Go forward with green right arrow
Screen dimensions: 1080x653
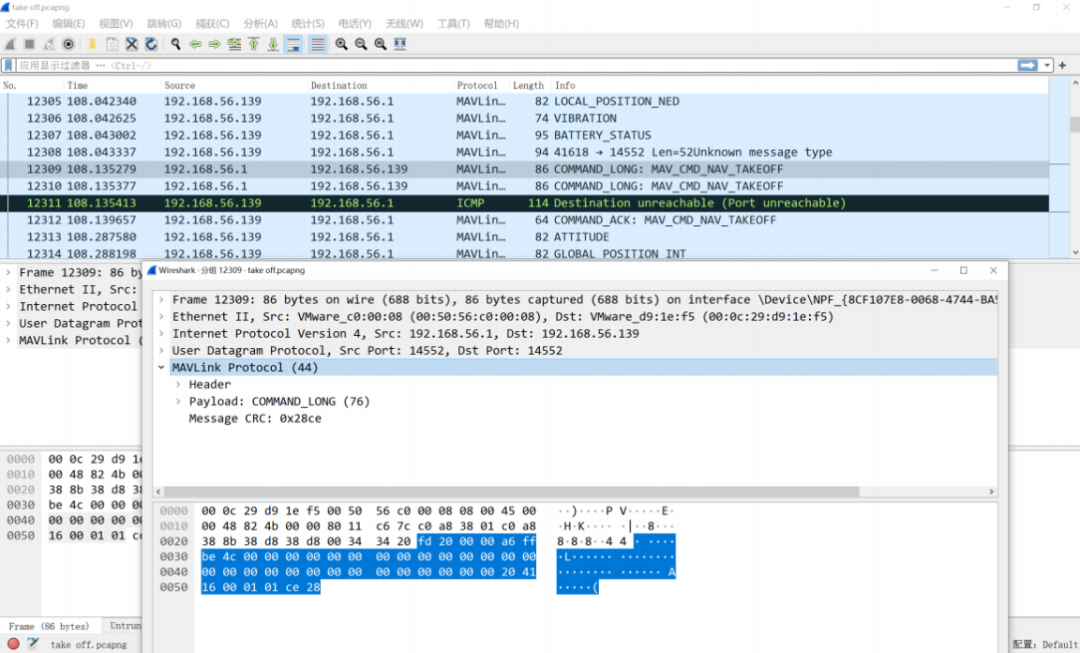tap(215, 44)
